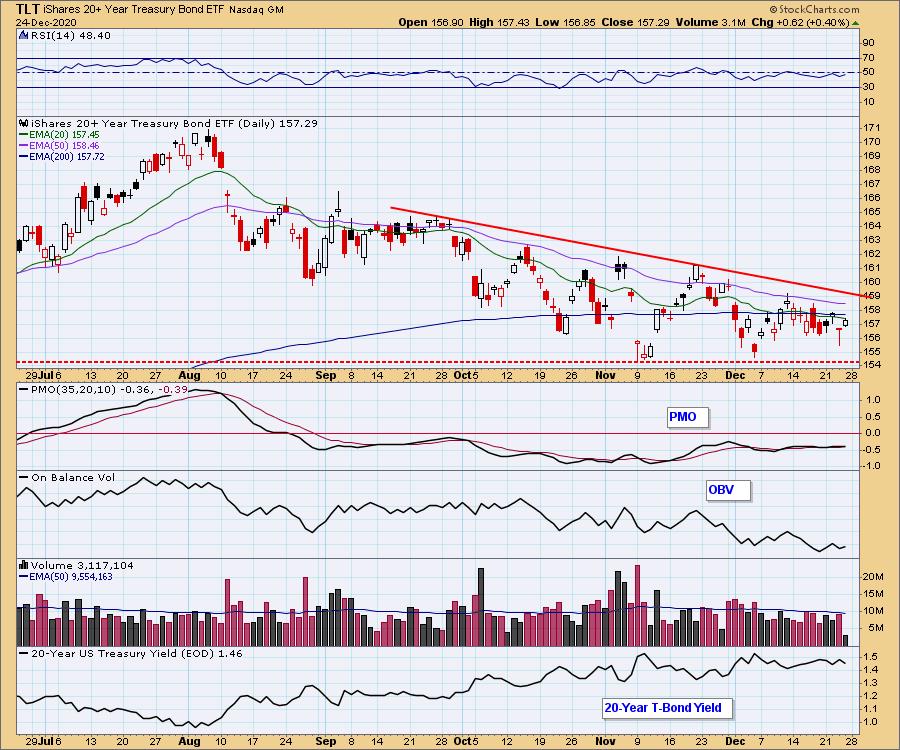Click the 20M label on volume axis
Image resolution: width=900 pixels, height=750 pixels.
click(x=873, y=577)
